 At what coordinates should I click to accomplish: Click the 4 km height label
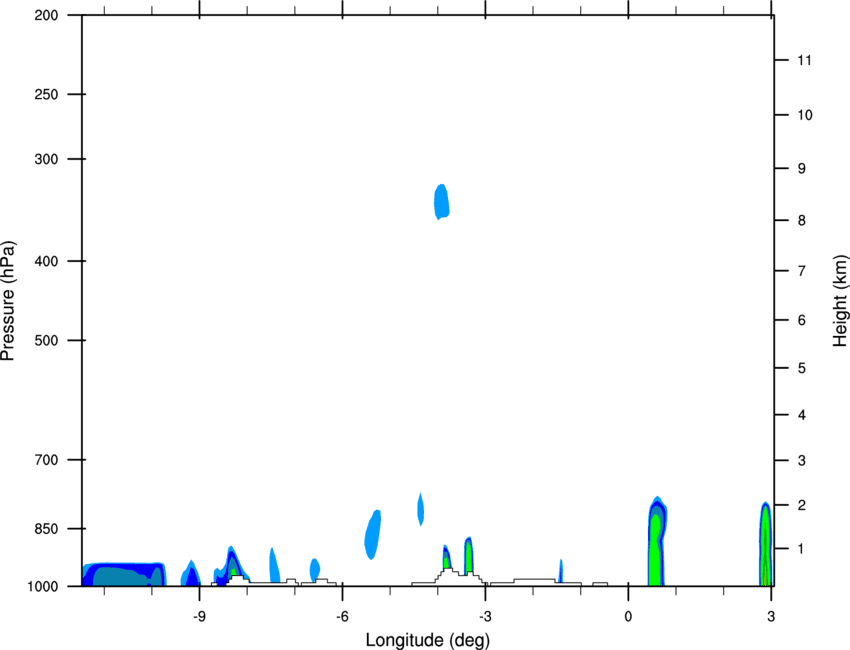click(802, 415)
